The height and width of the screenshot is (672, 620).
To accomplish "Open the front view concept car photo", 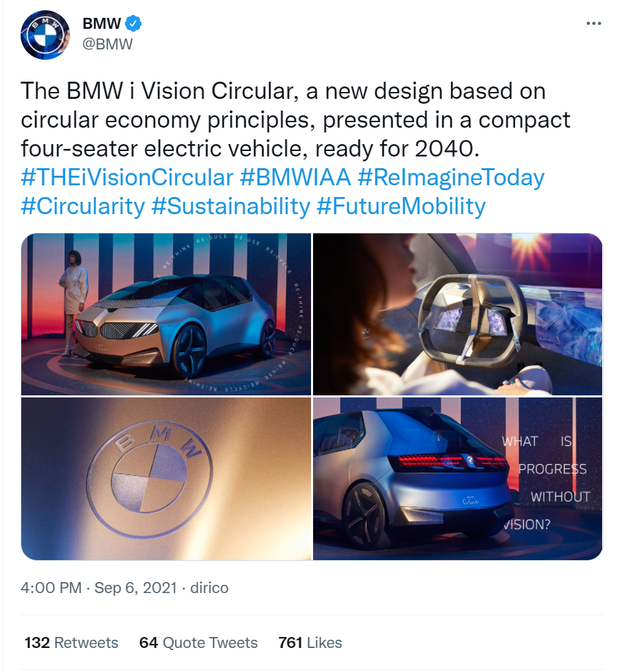I will click(x=166, y=314).
